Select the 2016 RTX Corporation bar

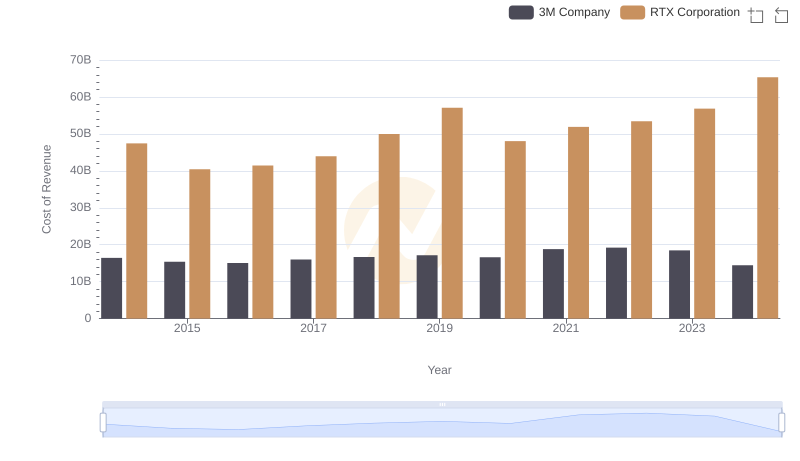point(263,242)
